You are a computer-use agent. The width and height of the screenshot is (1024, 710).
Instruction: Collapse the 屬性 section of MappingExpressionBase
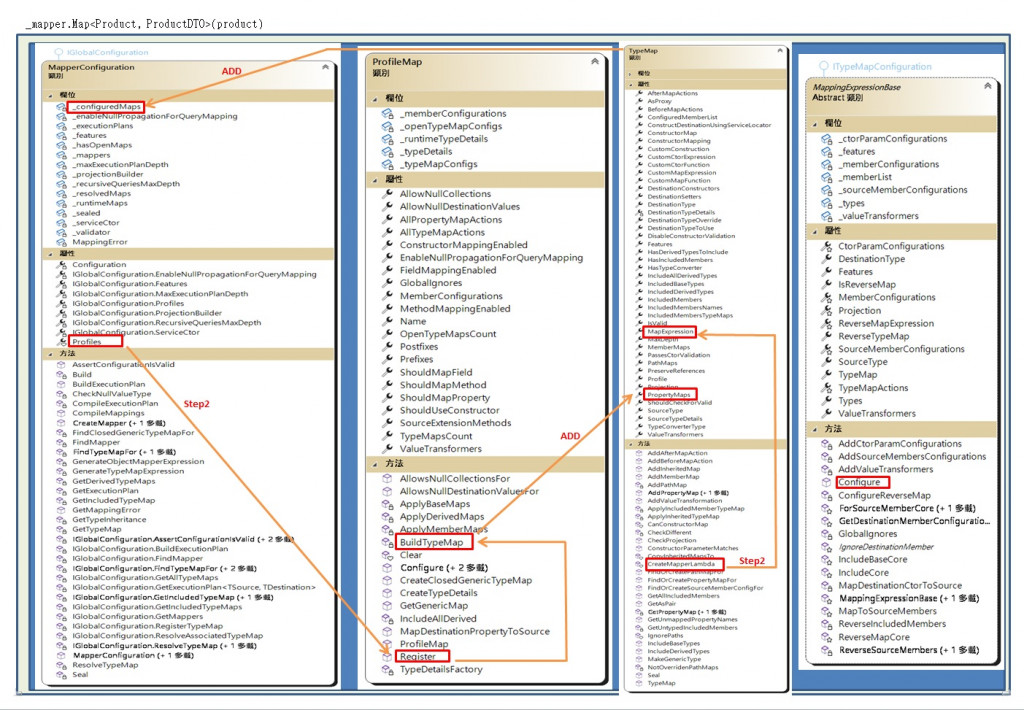(815, 231)
